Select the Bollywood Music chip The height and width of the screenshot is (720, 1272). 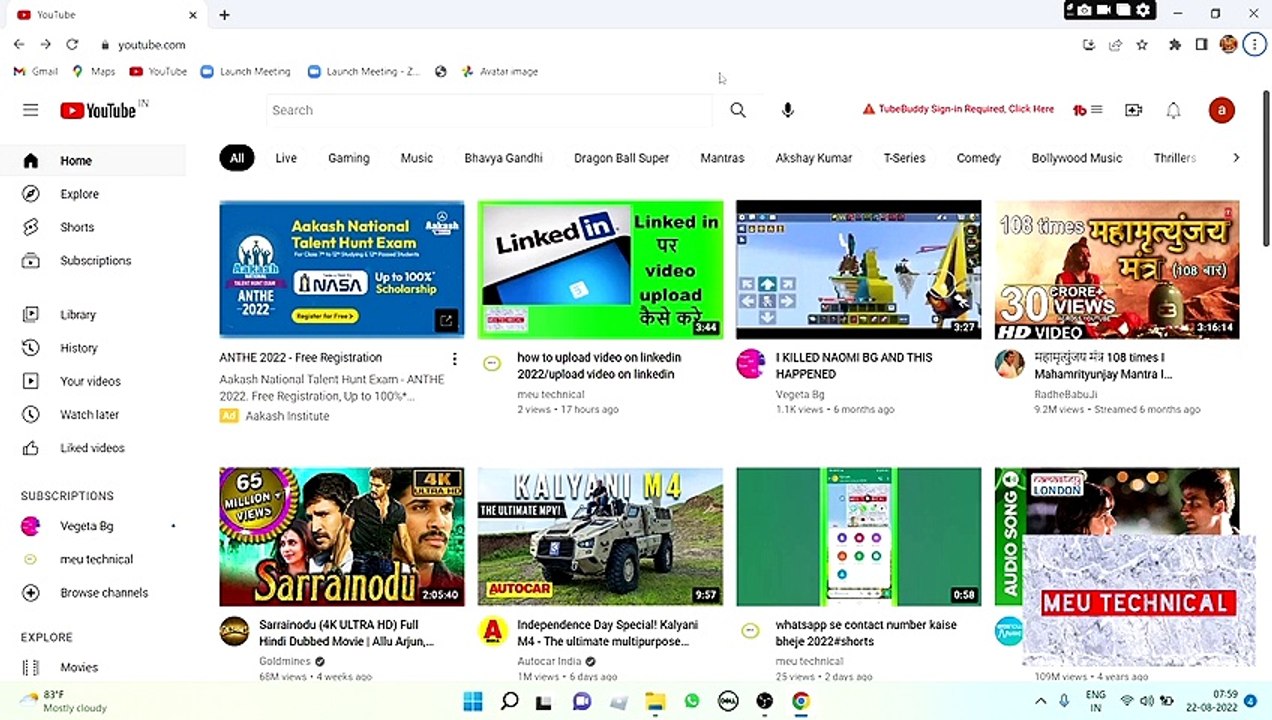(1077, 158)
